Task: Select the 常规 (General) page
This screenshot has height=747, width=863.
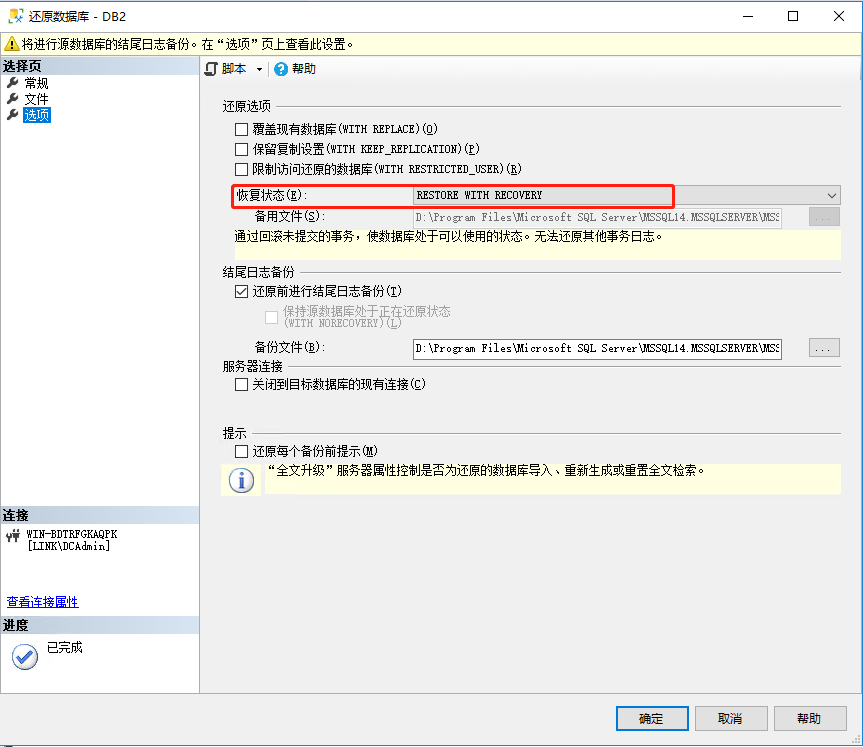Action: (36, 83)
